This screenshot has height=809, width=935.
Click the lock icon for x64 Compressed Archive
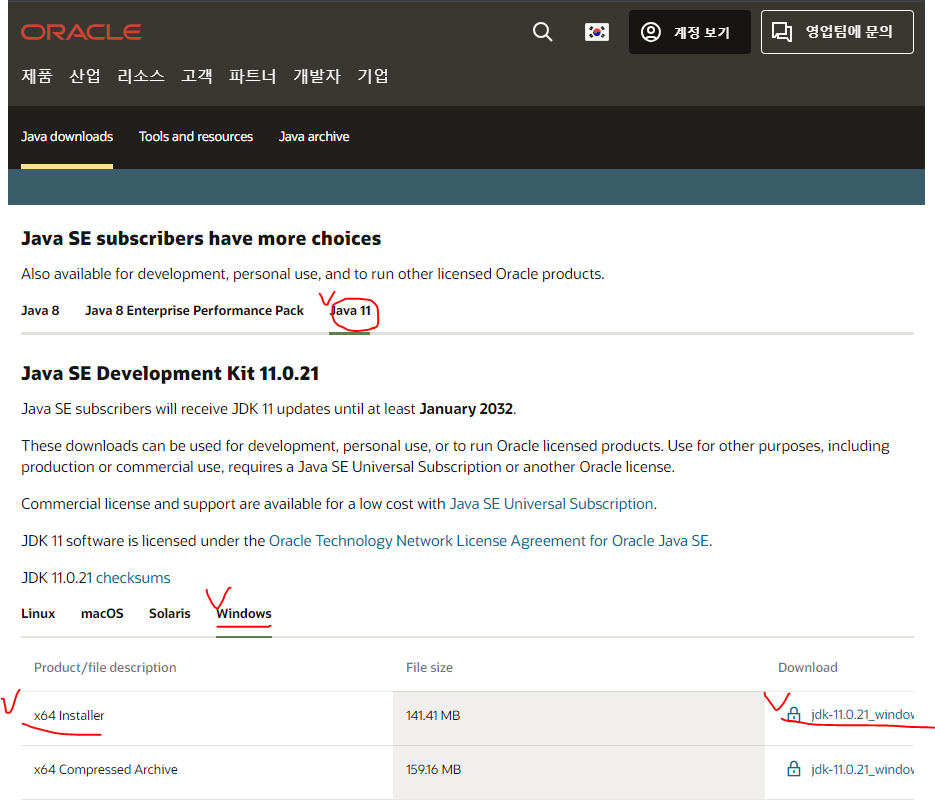[793, 768]
